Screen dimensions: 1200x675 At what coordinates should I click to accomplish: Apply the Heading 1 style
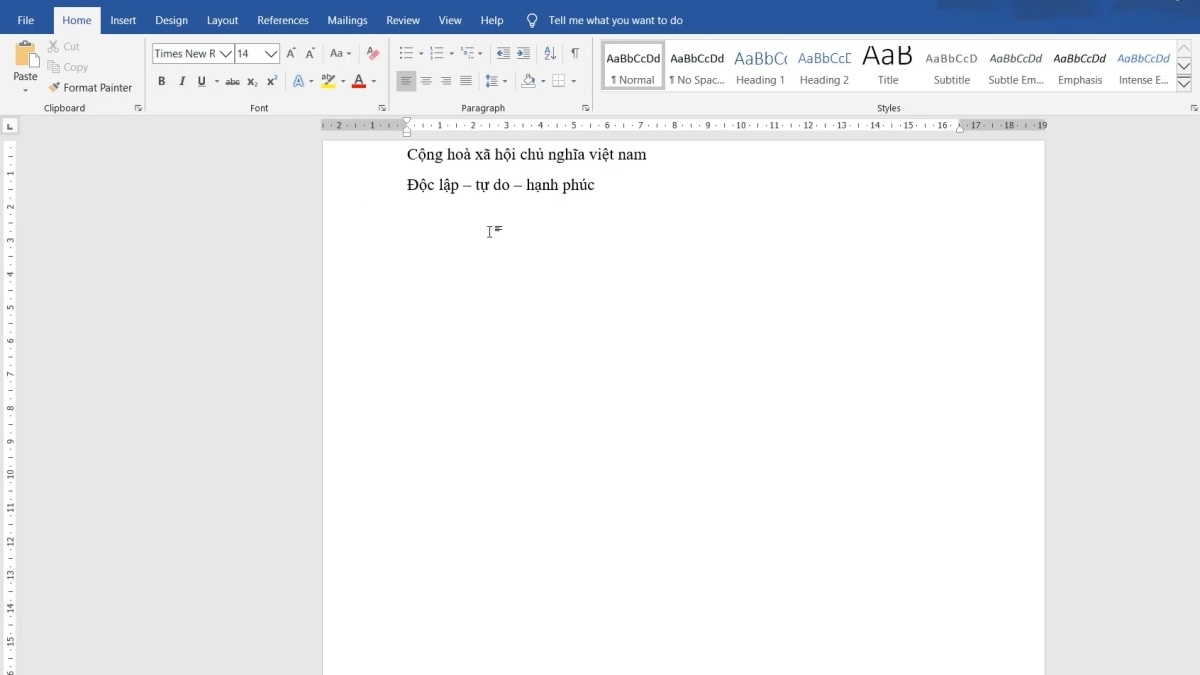[760, 66]
